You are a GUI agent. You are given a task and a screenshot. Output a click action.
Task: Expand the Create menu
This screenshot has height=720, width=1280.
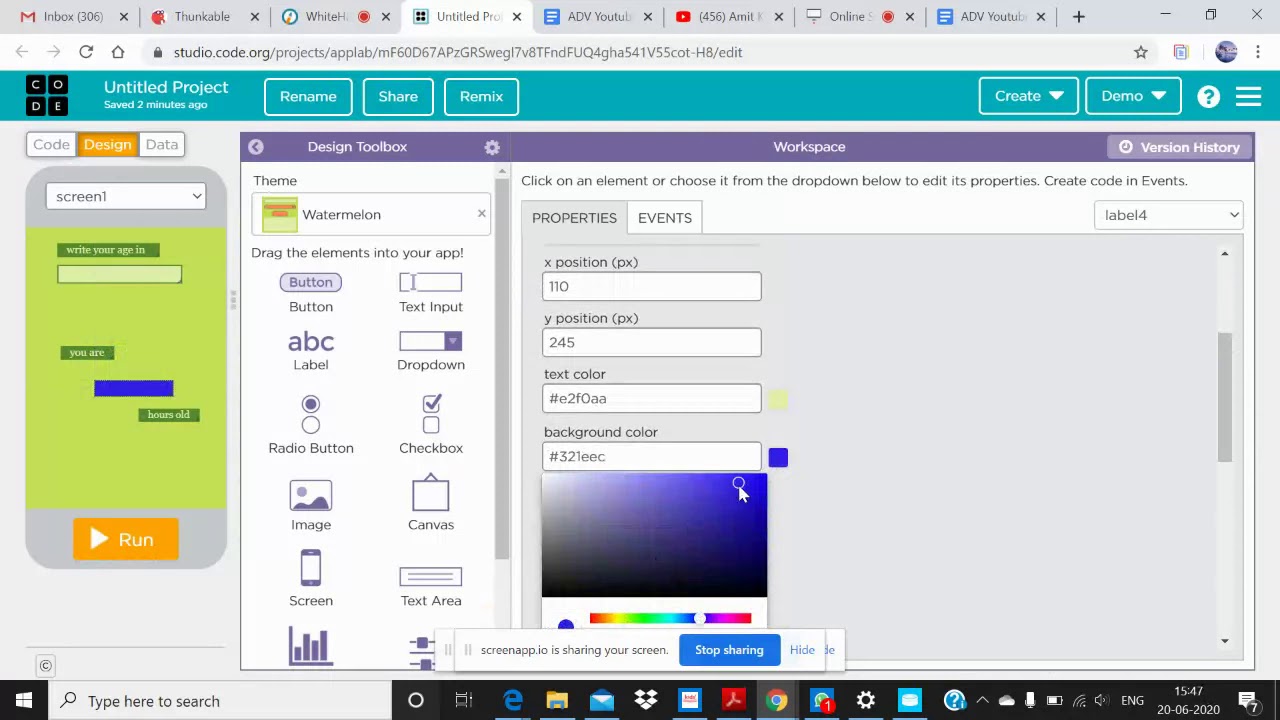(1028, 96)
